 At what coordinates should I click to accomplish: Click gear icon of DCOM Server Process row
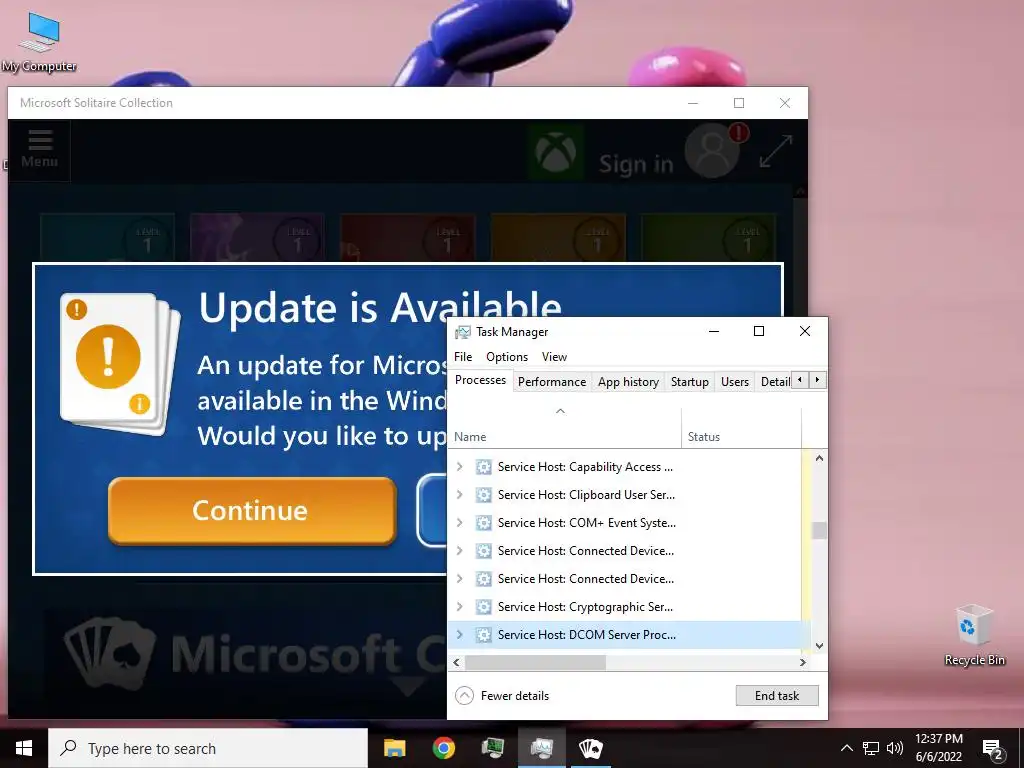pos(483,634)
